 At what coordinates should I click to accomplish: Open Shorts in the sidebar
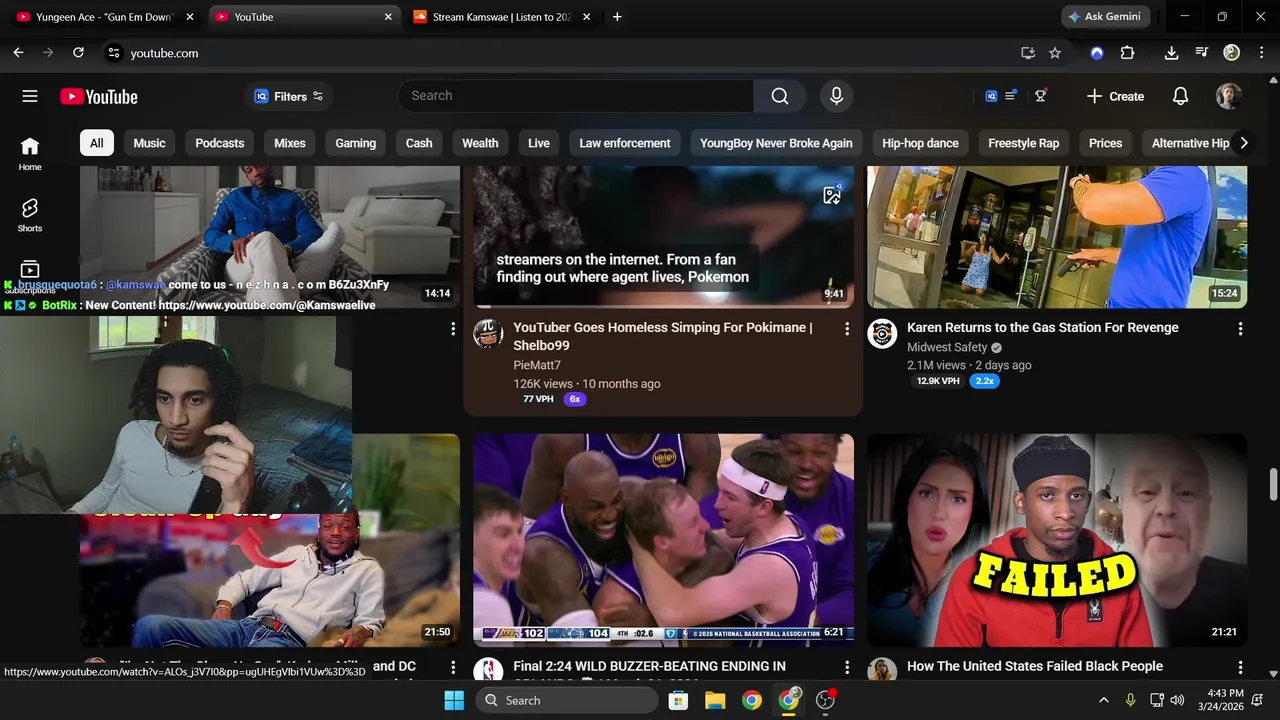(x=30, y=214)
